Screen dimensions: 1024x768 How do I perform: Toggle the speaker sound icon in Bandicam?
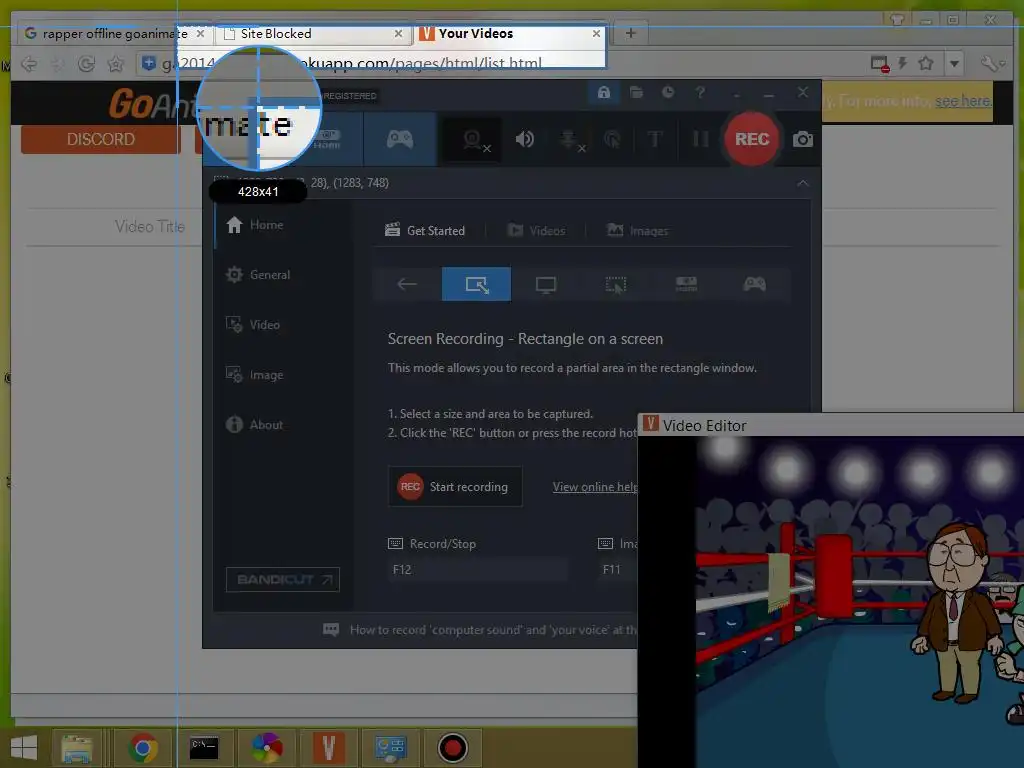pyautogui.click(x=524, y=139)
